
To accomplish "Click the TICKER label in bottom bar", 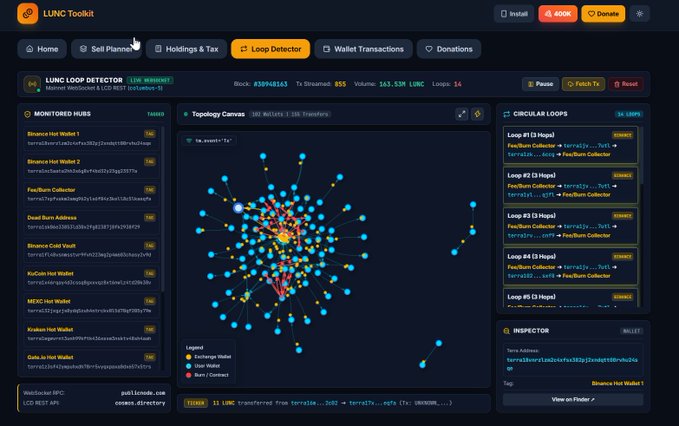I will 196,403.
